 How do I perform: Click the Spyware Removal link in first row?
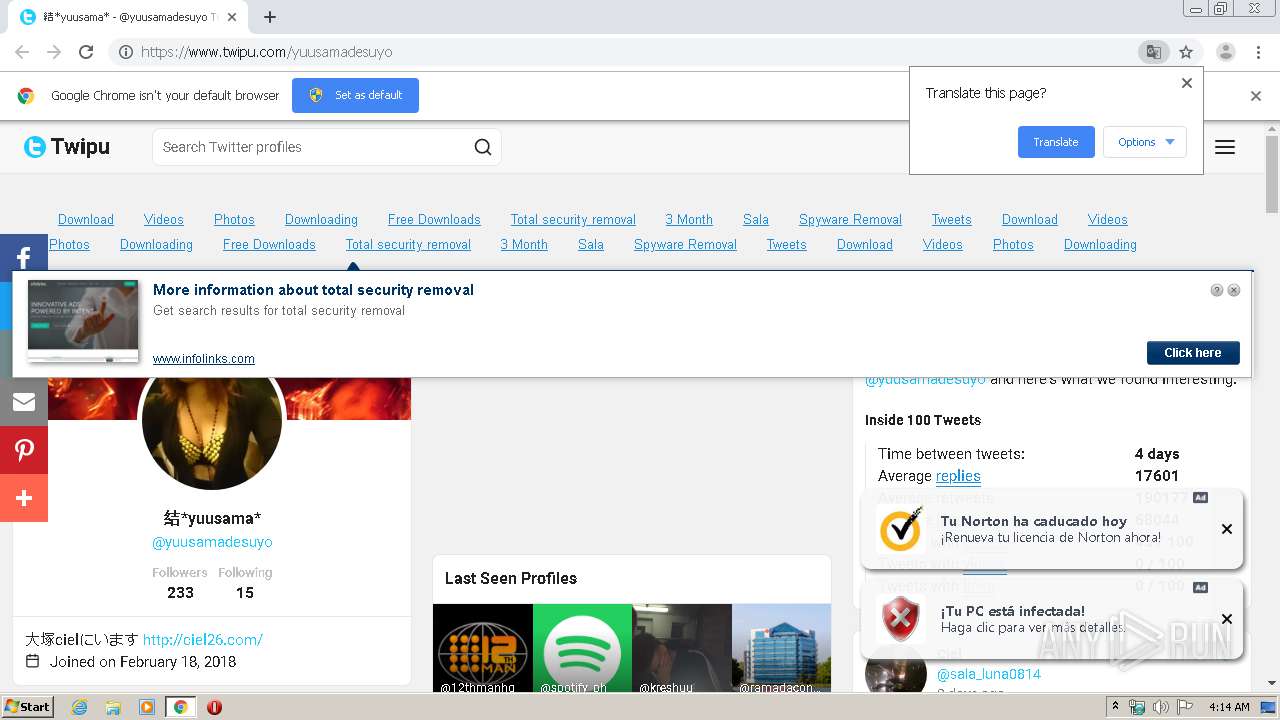coord(850,219)
